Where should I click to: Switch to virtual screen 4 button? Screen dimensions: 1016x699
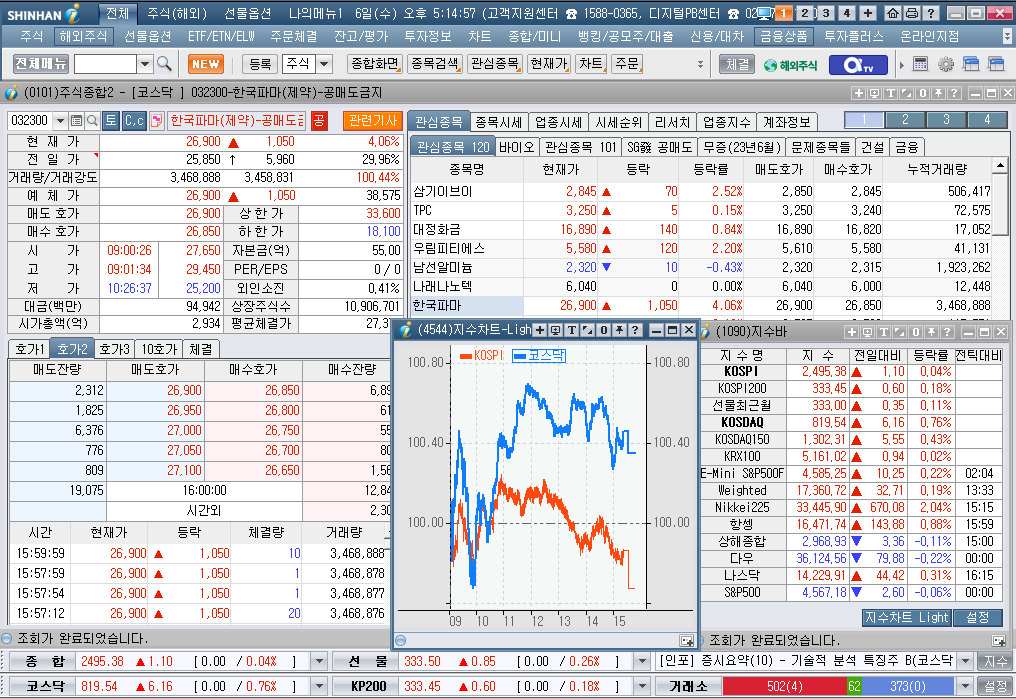846,13
